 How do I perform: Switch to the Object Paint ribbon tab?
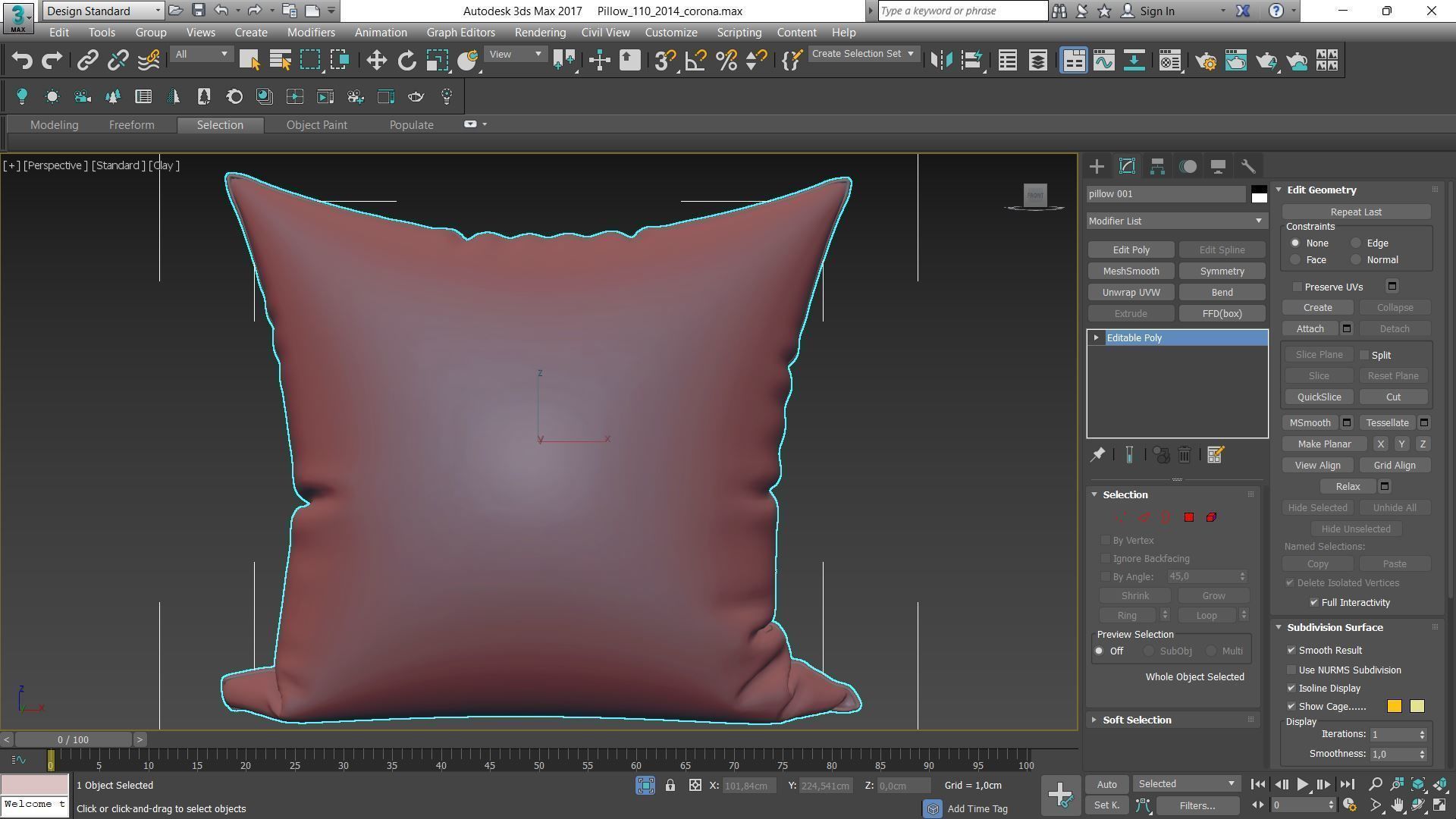pyautogui.click(x=316, y=125)
